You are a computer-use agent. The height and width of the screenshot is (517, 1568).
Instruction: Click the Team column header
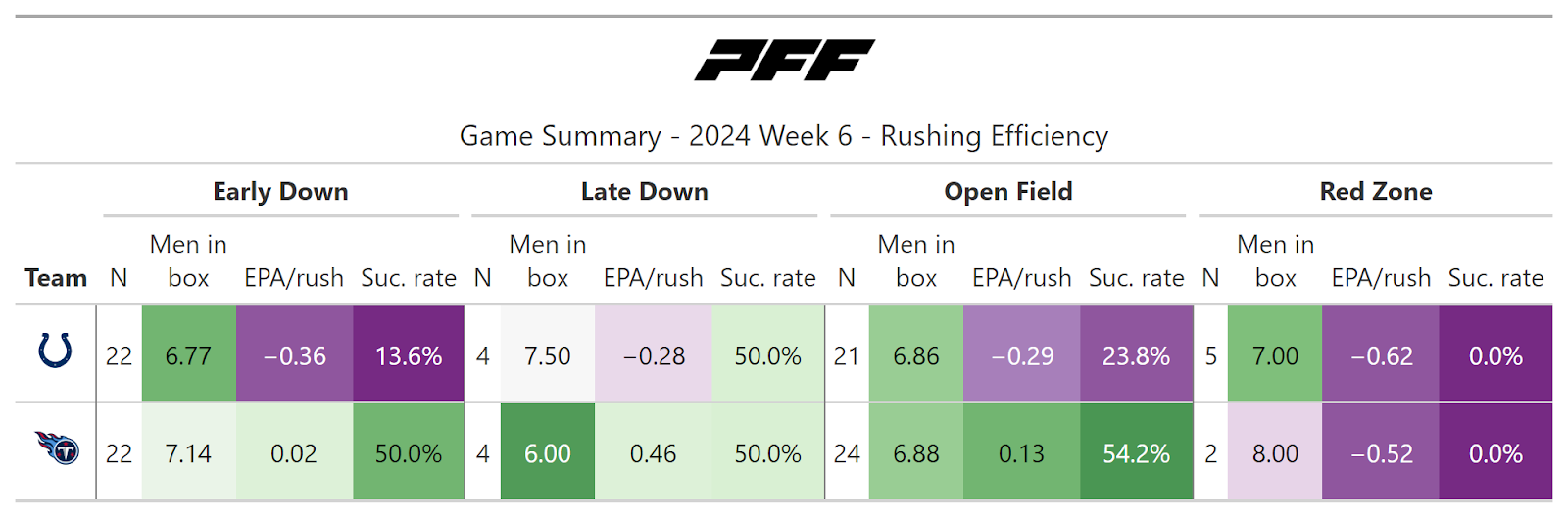(x=56, y=278)
